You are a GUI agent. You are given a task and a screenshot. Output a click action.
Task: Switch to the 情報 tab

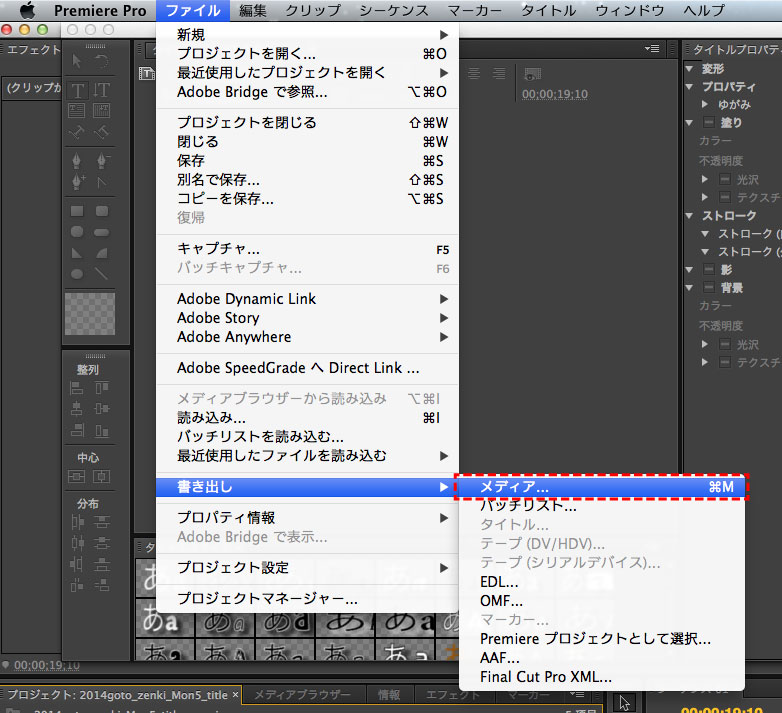click(389, 695)
